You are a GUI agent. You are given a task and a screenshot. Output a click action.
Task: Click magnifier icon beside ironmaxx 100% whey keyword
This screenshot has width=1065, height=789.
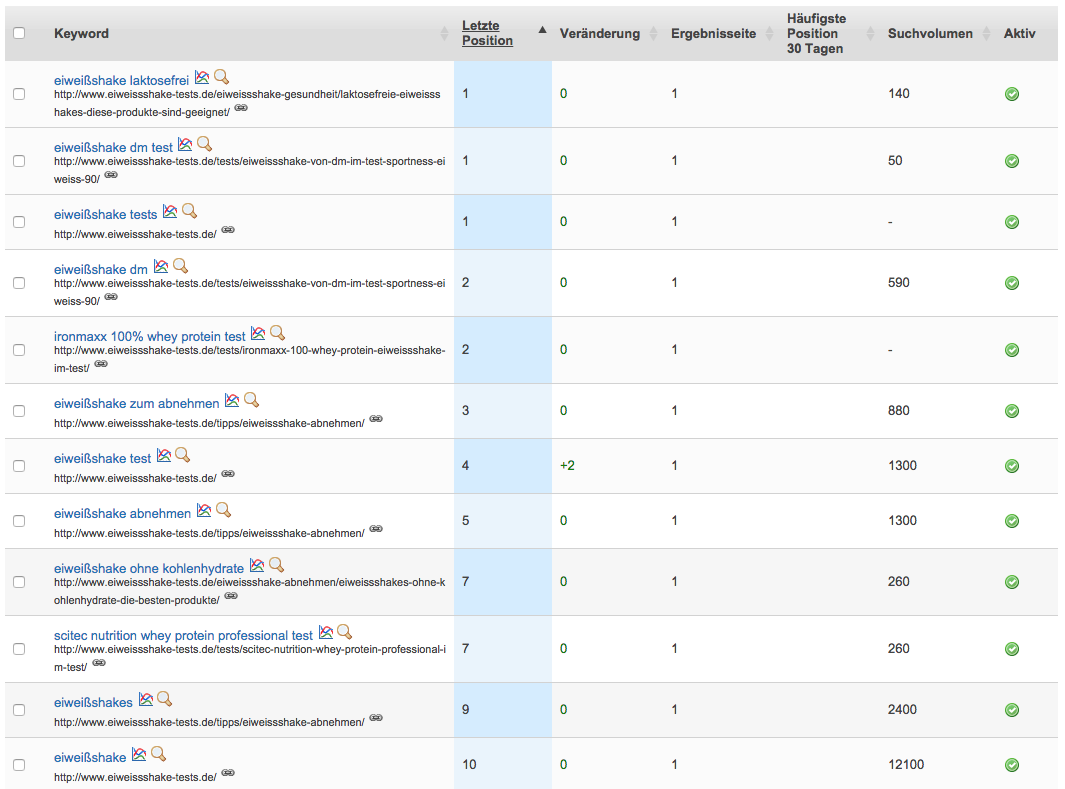(x=277, y=333)
